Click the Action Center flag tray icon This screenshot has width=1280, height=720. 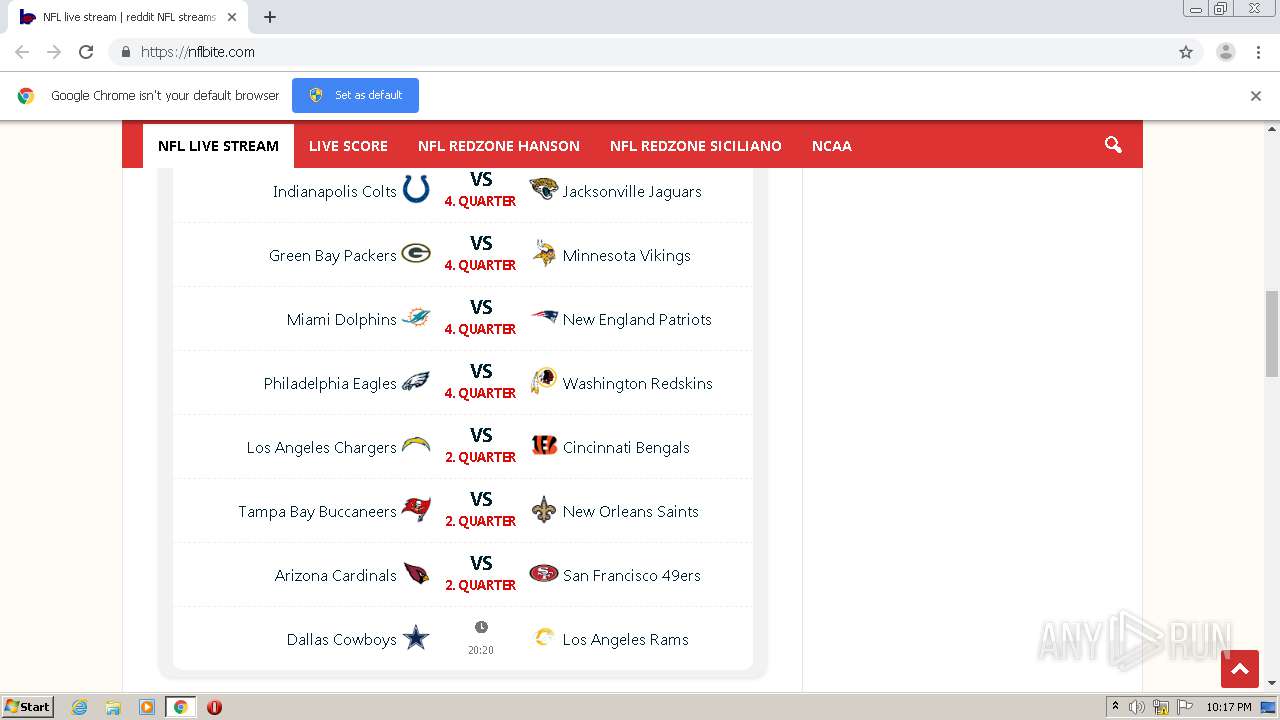coord(1185,707)
